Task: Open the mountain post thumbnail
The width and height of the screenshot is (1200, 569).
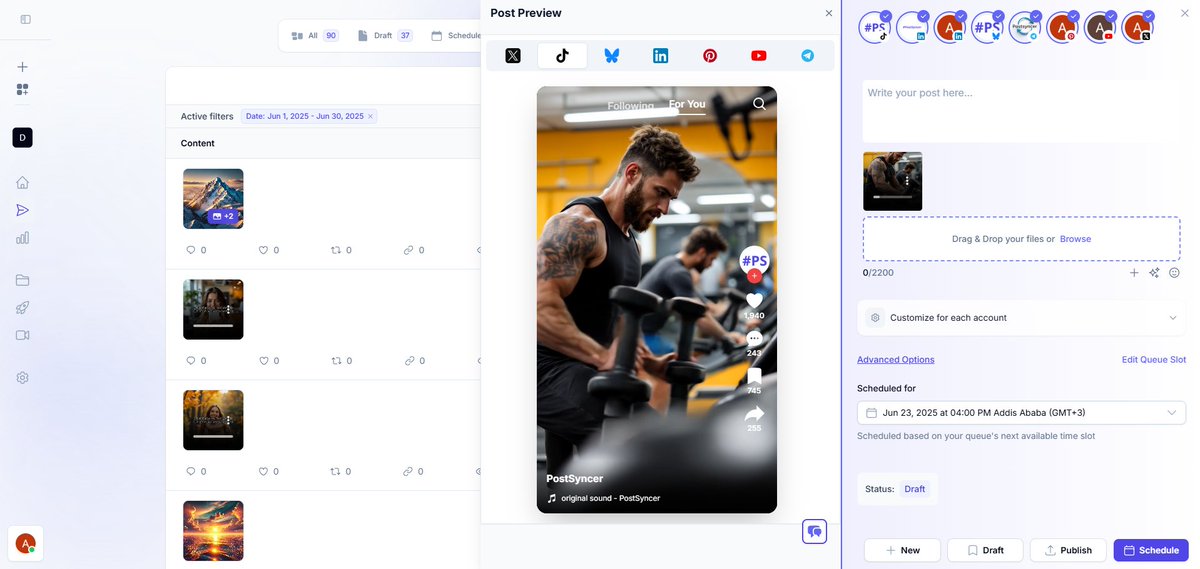Action: point(213,198)
